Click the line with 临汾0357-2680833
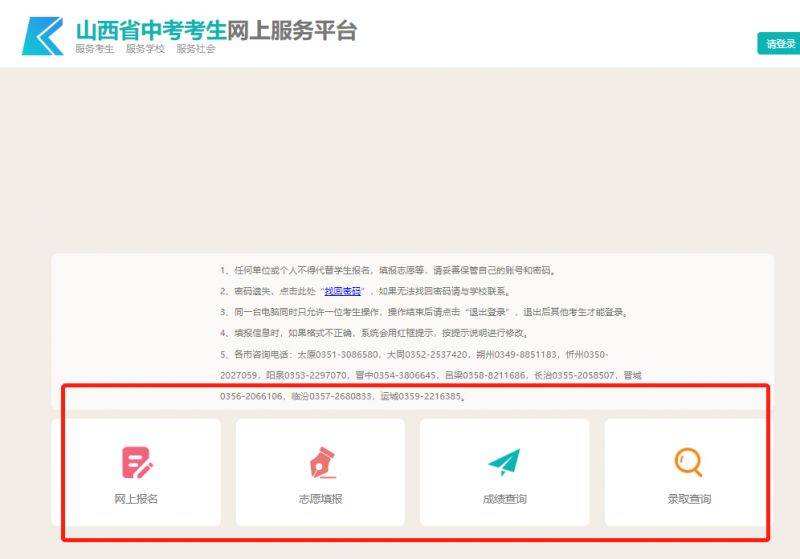800x559 pixels. coord(343,396)
